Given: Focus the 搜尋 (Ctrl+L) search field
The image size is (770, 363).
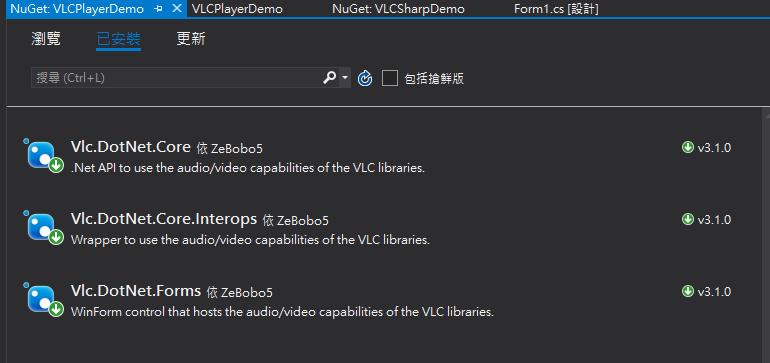Looking at the screenshot, I should tap(177, 78).
